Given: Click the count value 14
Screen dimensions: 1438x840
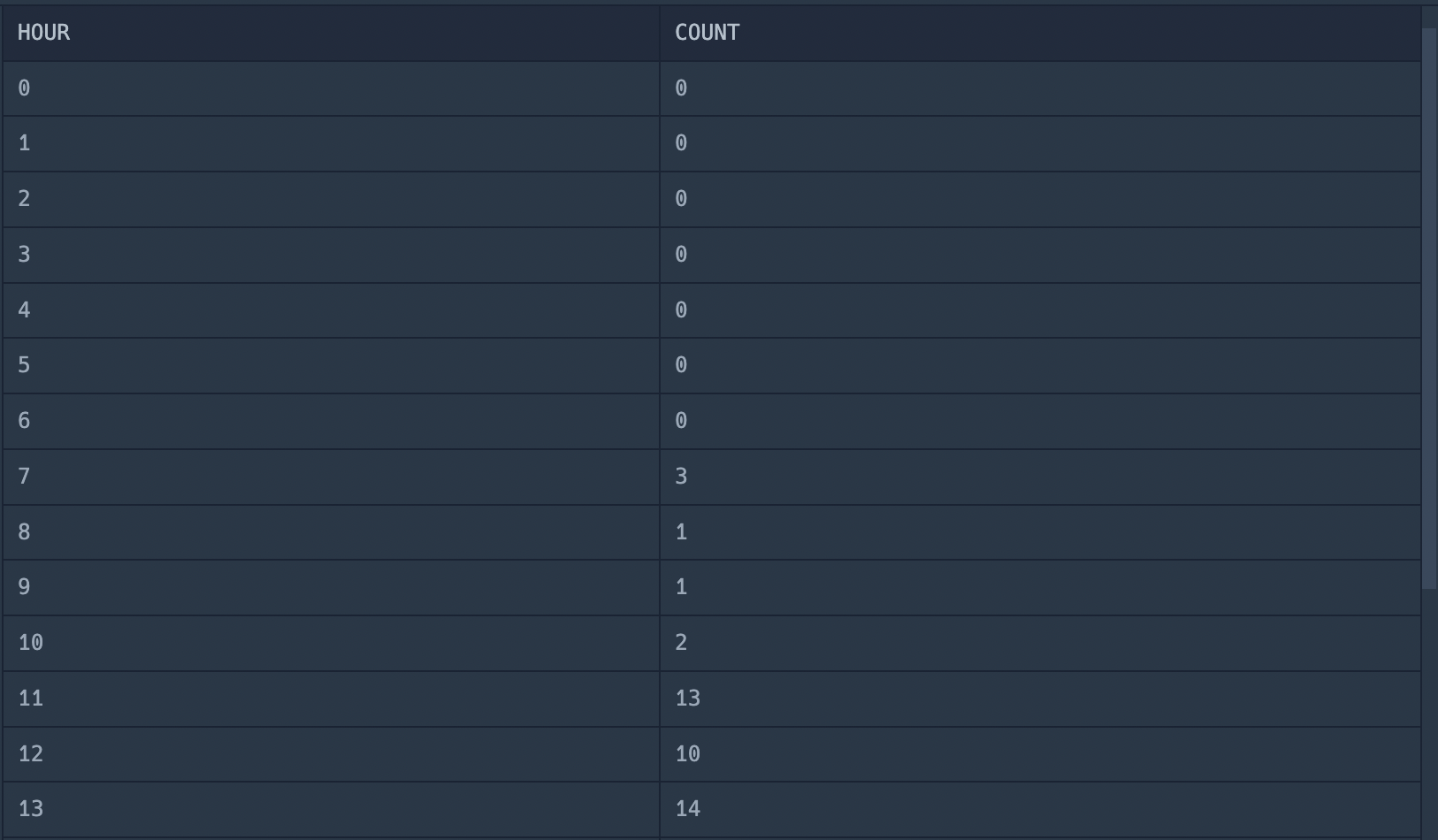Looking at the screenshot, I should (x=688, y=809).
